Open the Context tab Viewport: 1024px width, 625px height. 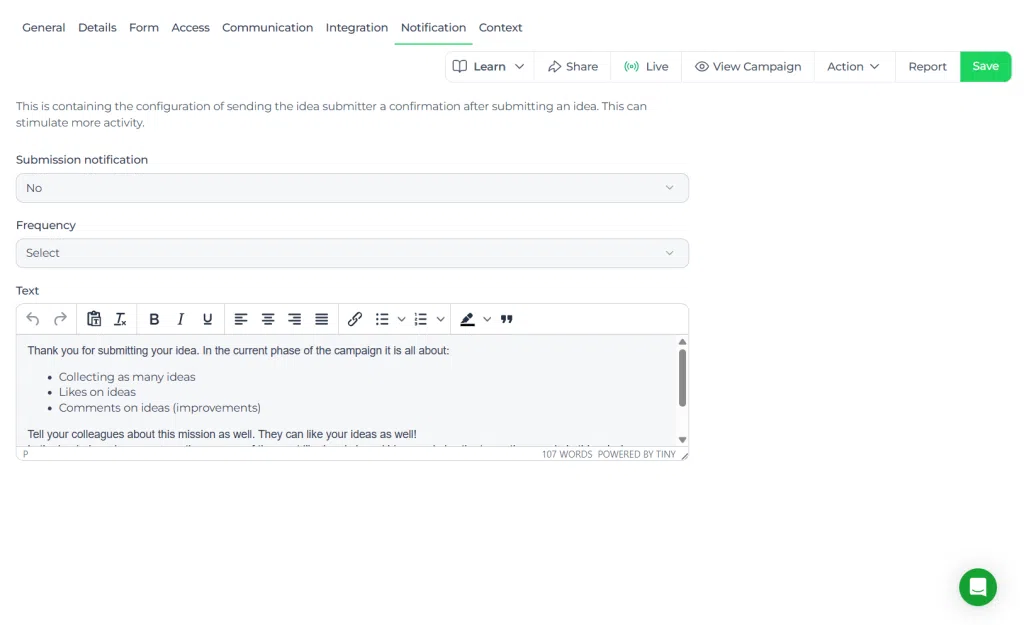500,27
